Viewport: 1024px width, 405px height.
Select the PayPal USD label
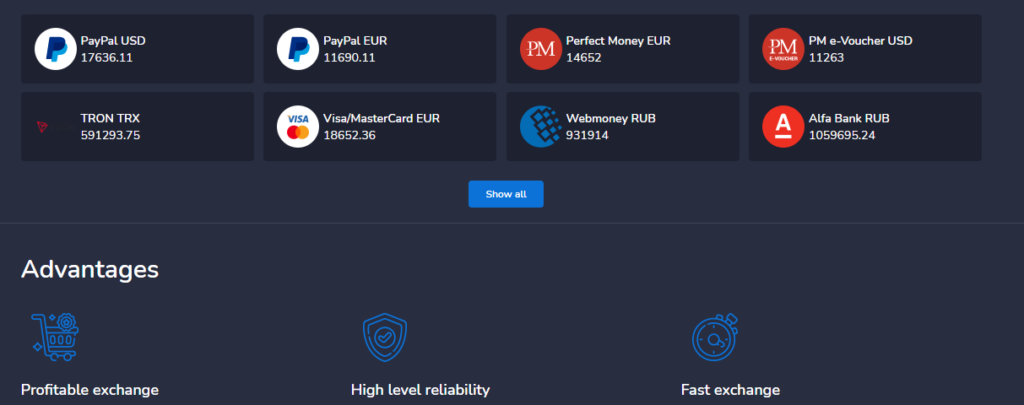click(x=113, y=40)
